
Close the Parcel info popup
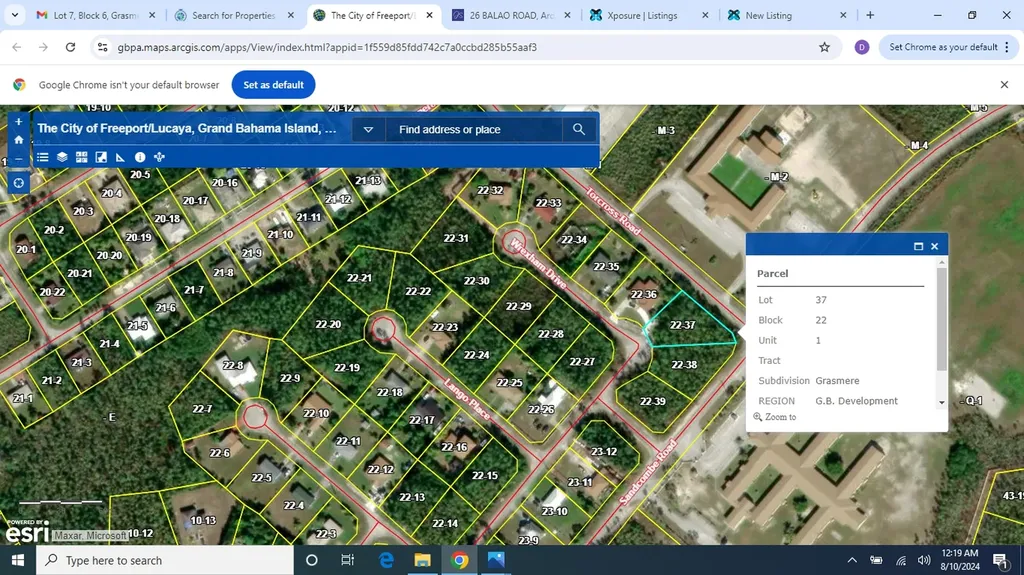[934, 246]
